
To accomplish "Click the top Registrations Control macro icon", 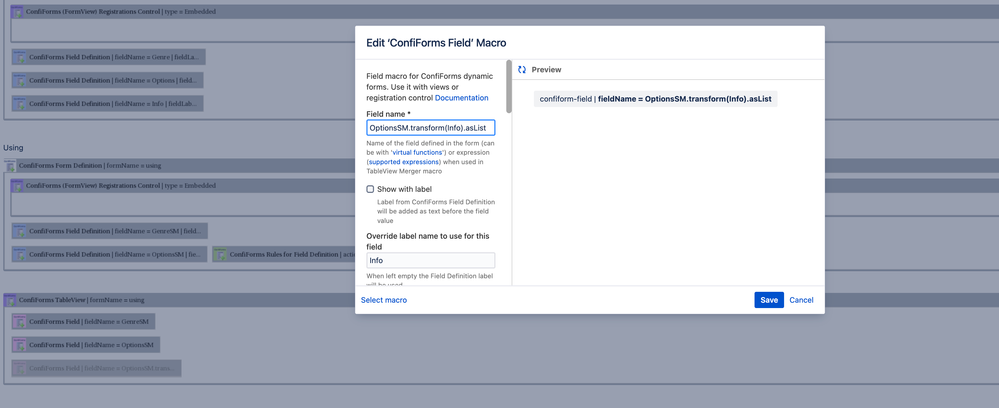I will tap(17, 11).
